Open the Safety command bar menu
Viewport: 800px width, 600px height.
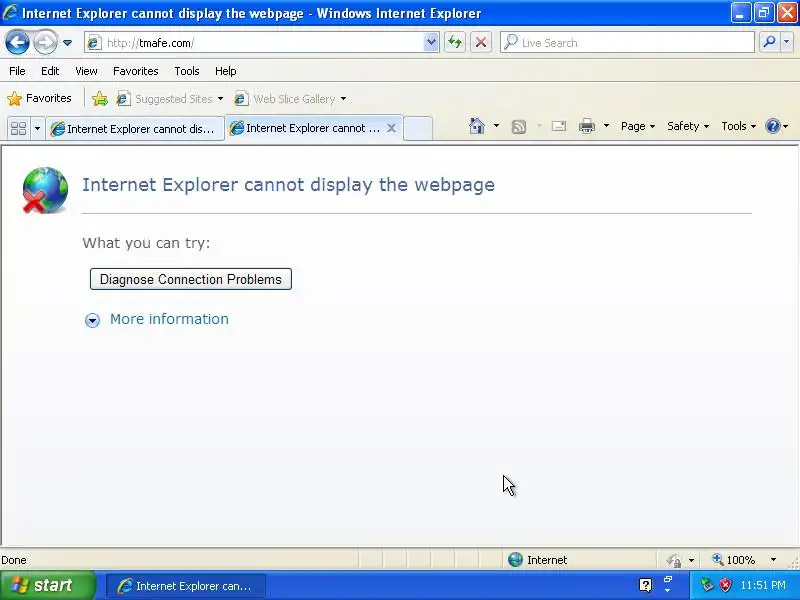tap(688, 126)
